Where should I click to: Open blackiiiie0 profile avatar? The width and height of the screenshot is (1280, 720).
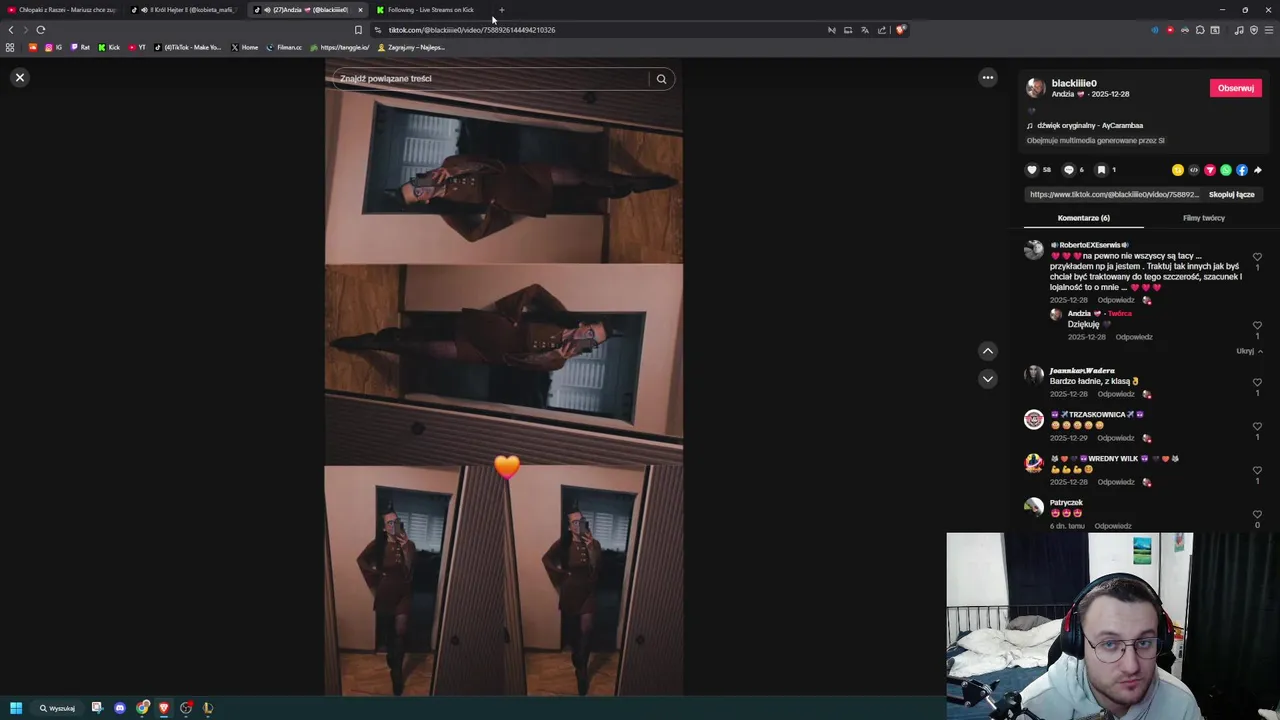[x=1036, y=88]
